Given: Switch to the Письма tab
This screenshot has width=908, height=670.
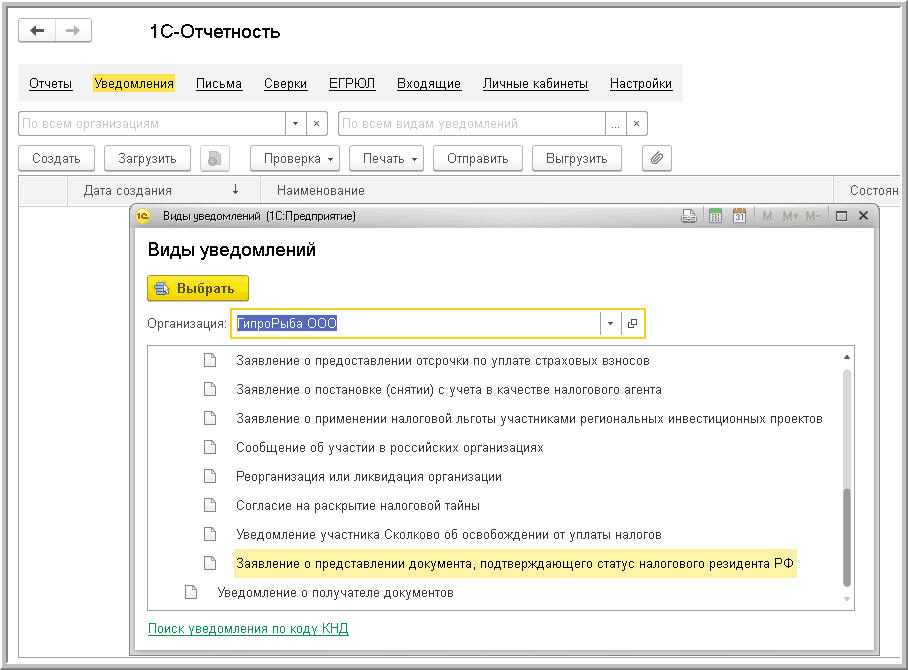Looking at the screenshot, I should (219, 84).
